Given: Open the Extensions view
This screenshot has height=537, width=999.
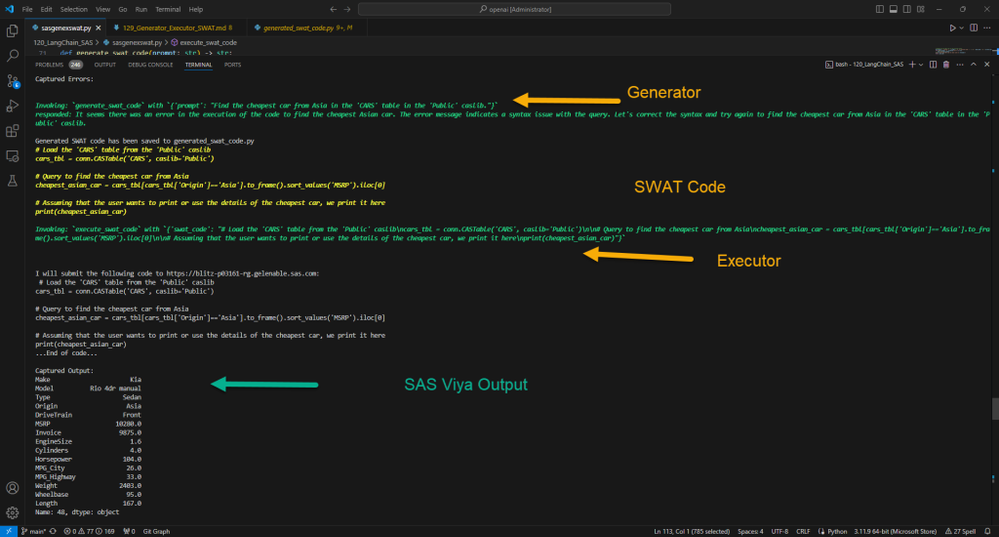Looking at the screenshot, I should (x=12, y=131).
